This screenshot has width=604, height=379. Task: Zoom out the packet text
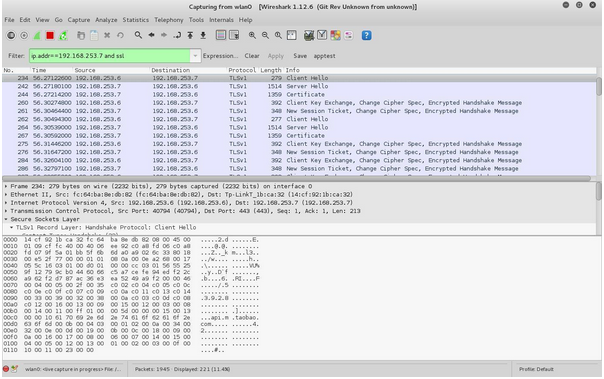265,35
